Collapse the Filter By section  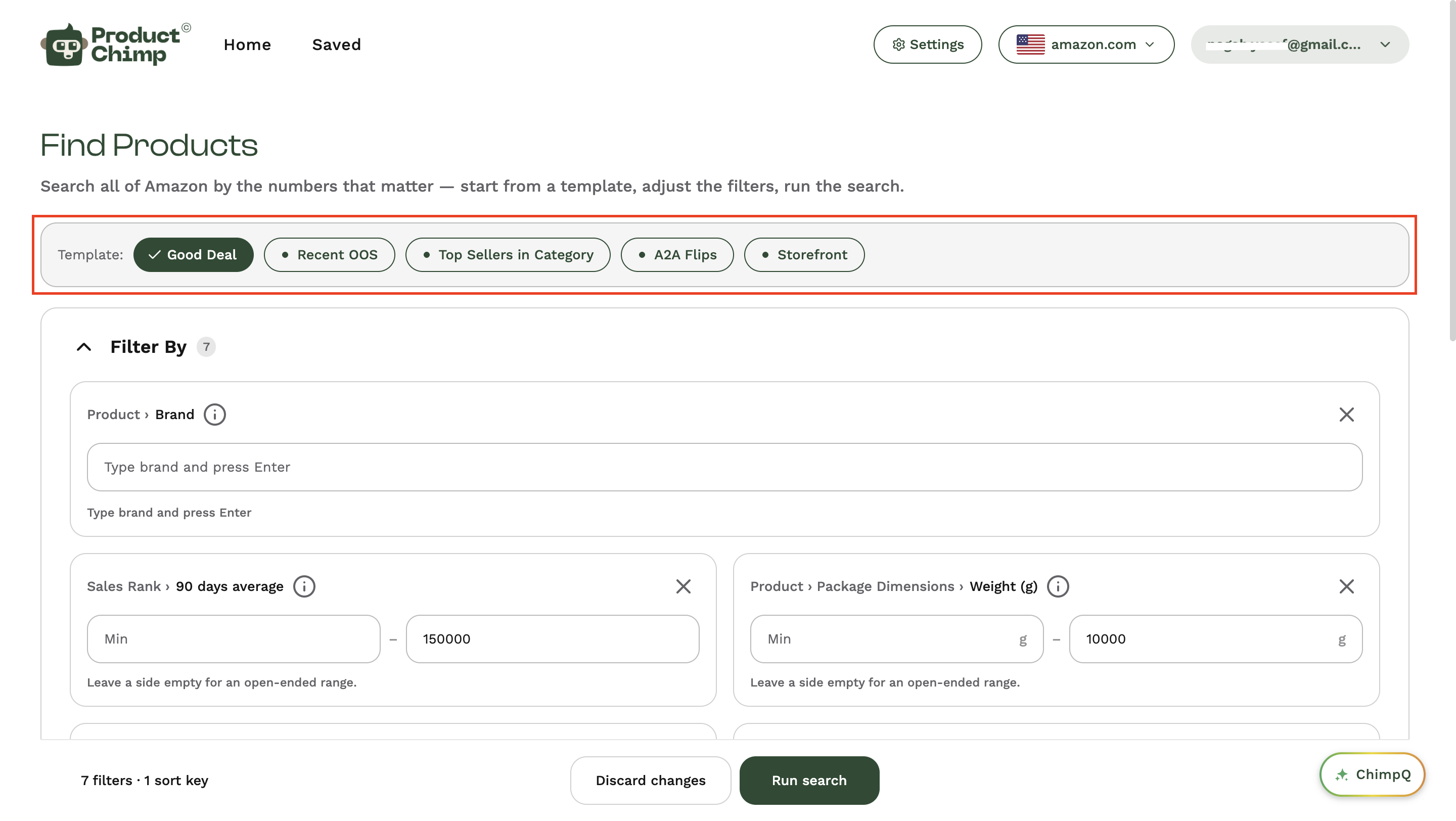coord(83,347)
